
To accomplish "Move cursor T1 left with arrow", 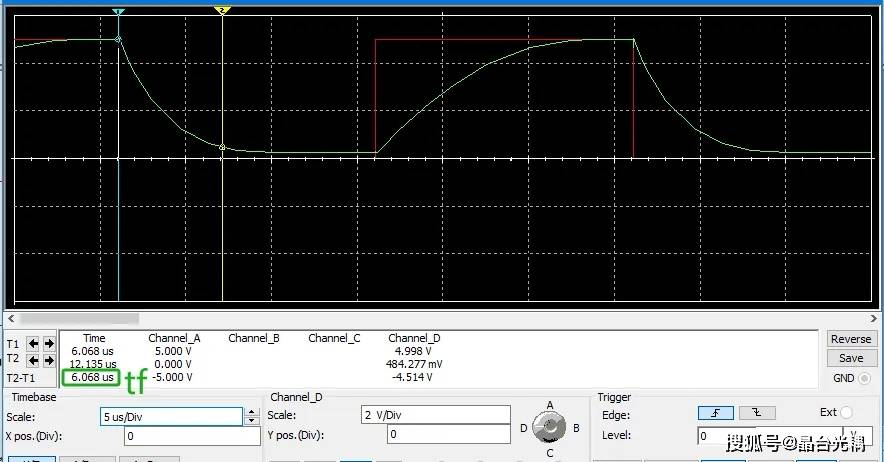I will (x=35, y=343).
